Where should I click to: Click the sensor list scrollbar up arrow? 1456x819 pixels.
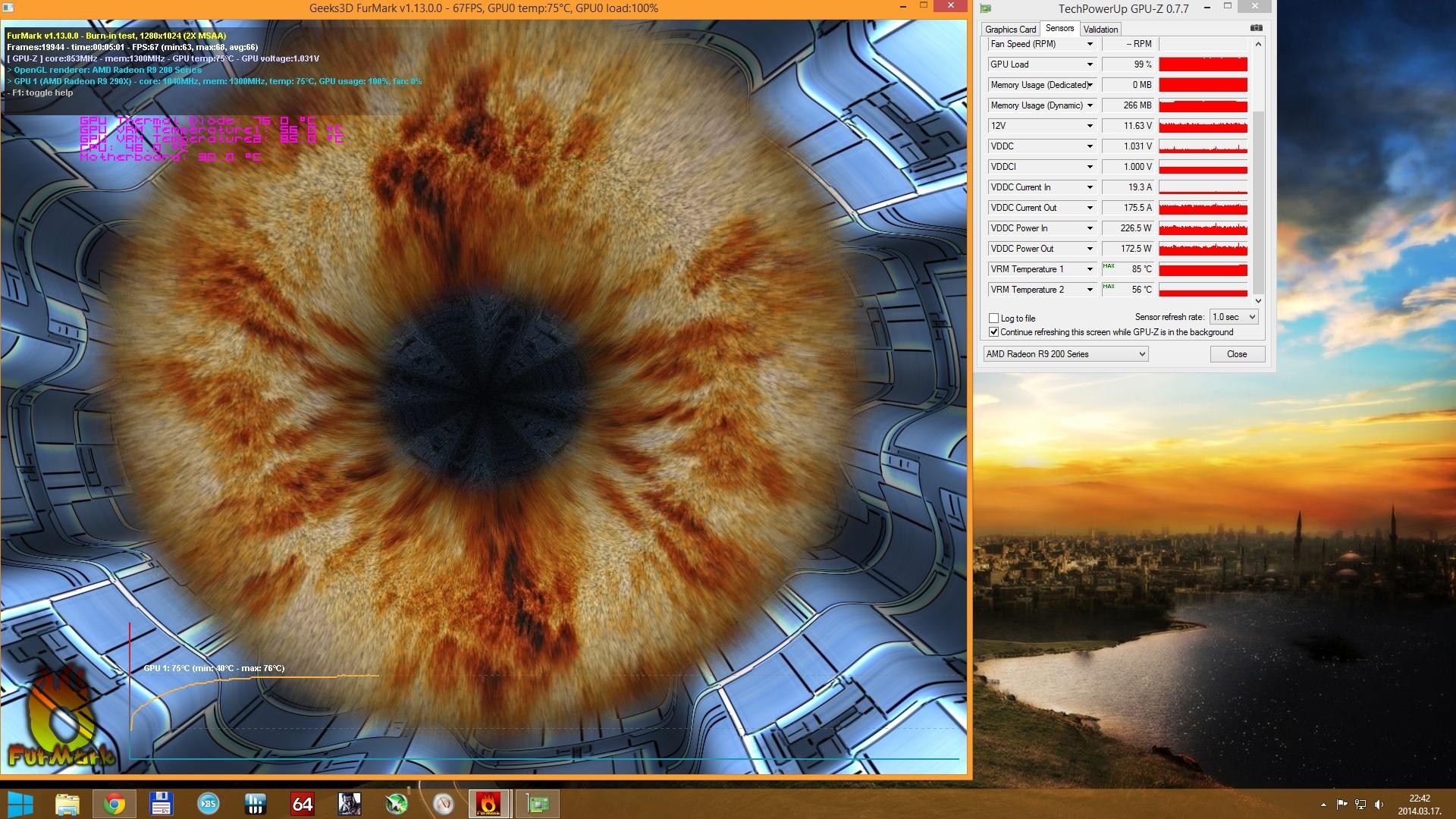click(1258, 44)
